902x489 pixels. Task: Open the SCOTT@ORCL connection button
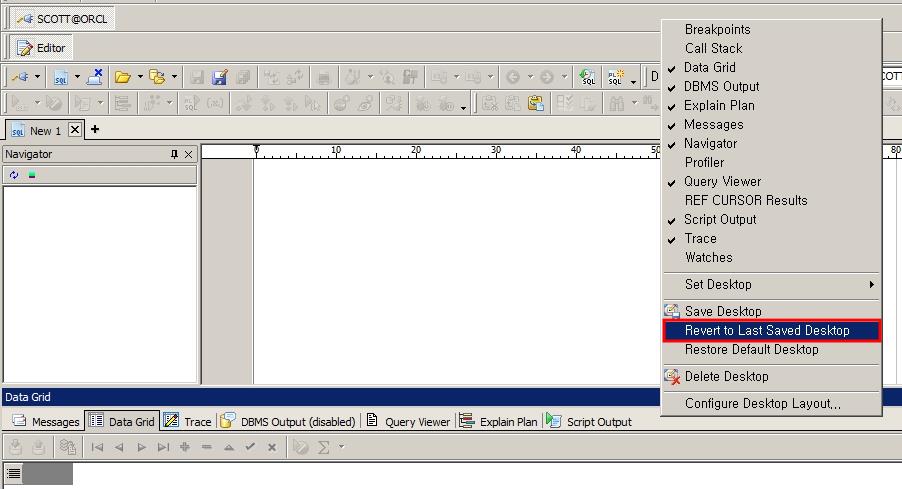tap(62, 19)
